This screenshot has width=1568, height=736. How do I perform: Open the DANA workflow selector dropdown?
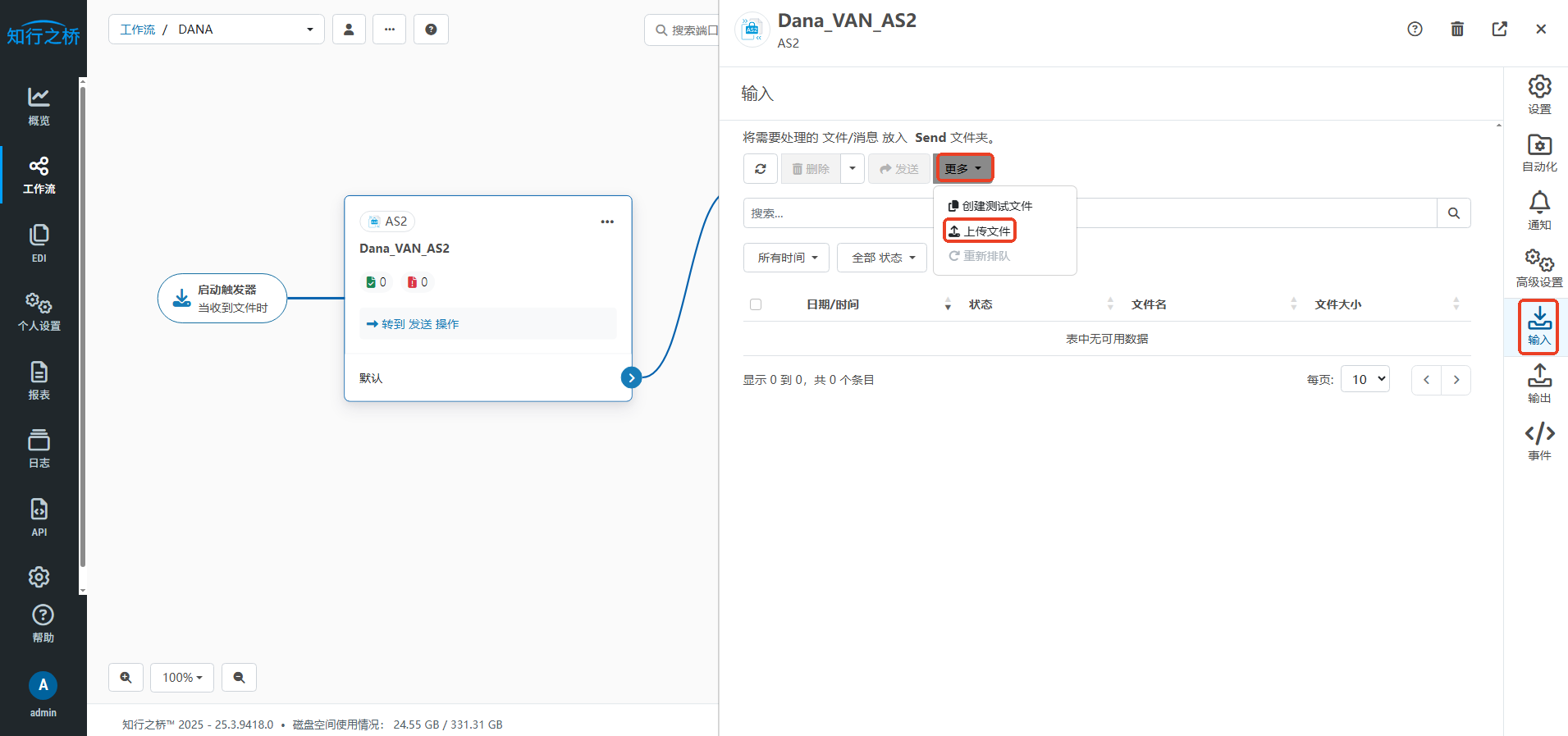pyautogui.click(x=217, y=30)
